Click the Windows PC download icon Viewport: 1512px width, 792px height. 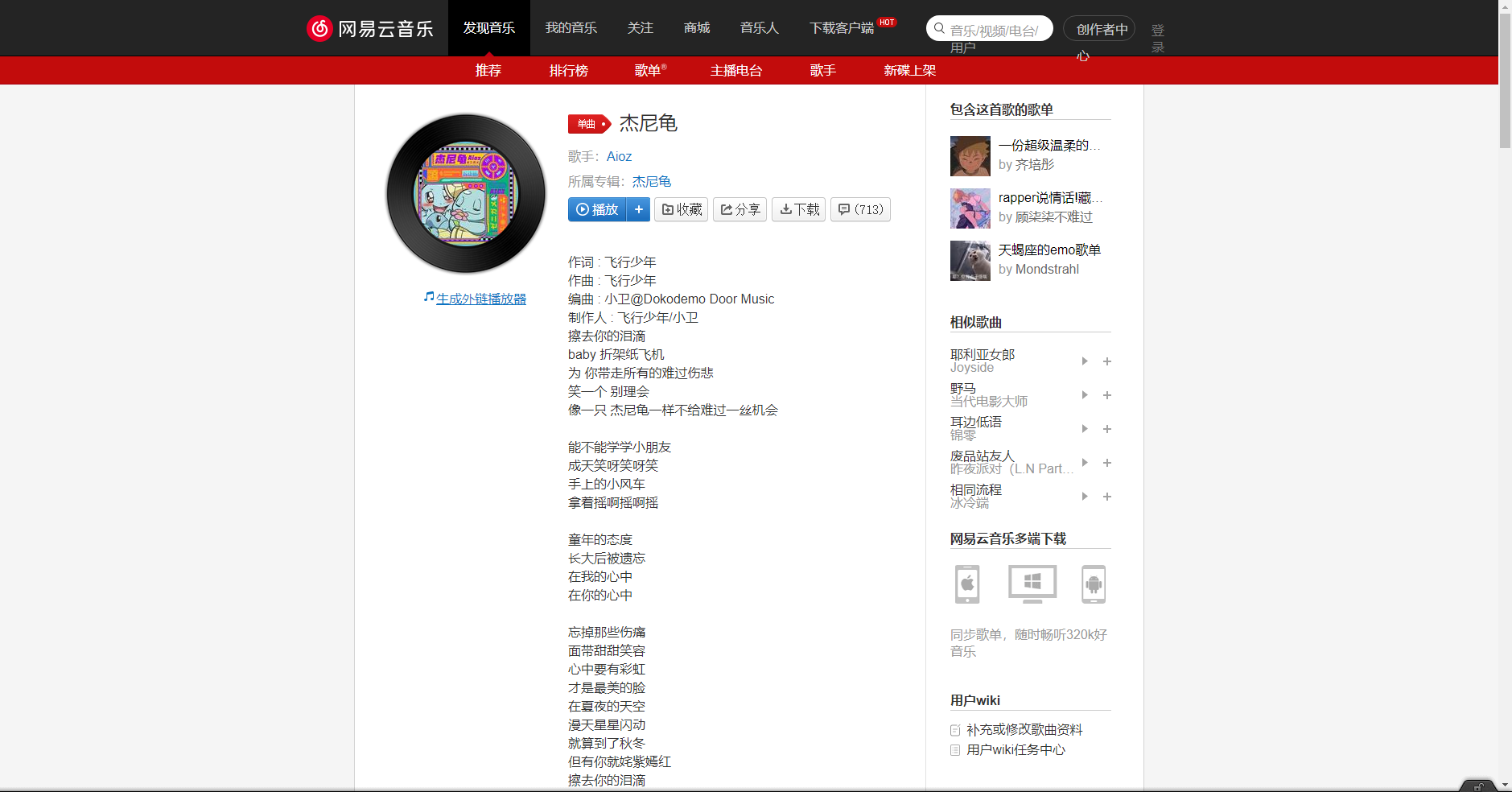point(1032,584)
